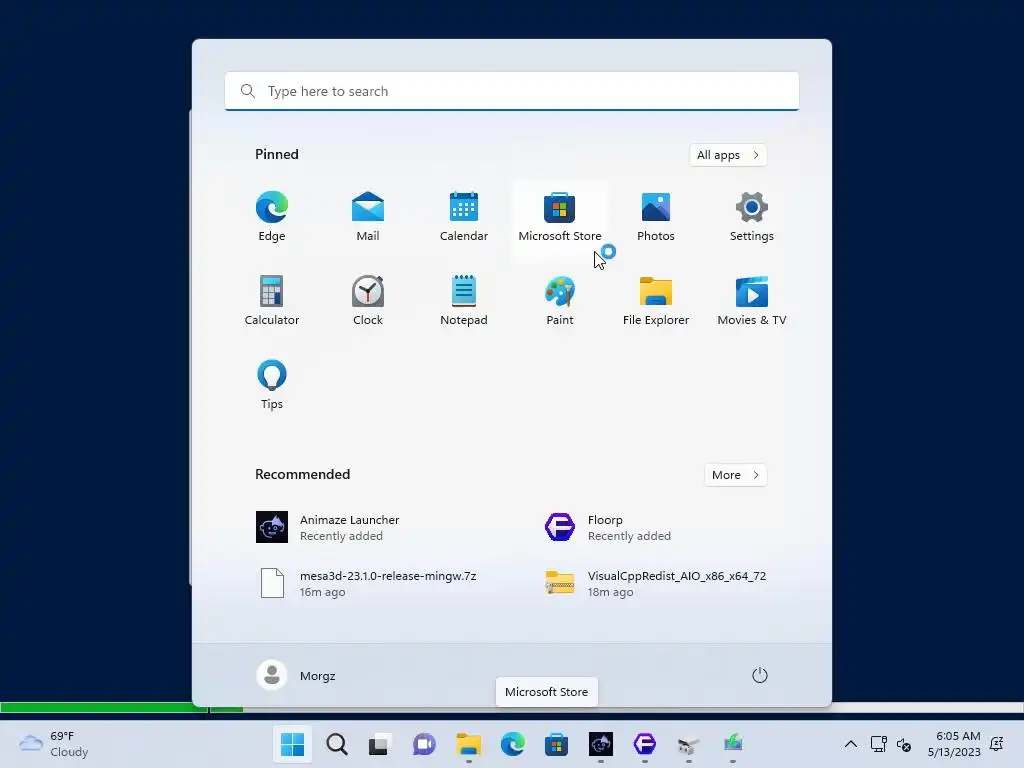Image resolution: width=1024 pixels, height=768 pixels.
Task: Switch to Edge on the taskbar
Action: click(513, 744)
